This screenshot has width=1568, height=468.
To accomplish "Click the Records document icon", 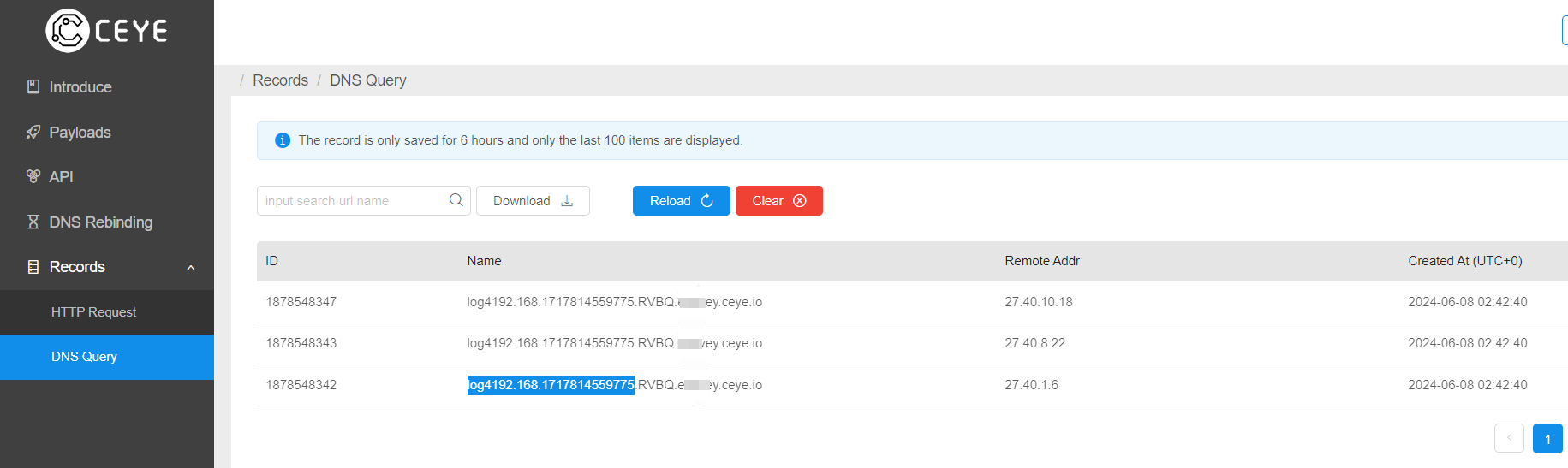I will click(x=33, y=267).
